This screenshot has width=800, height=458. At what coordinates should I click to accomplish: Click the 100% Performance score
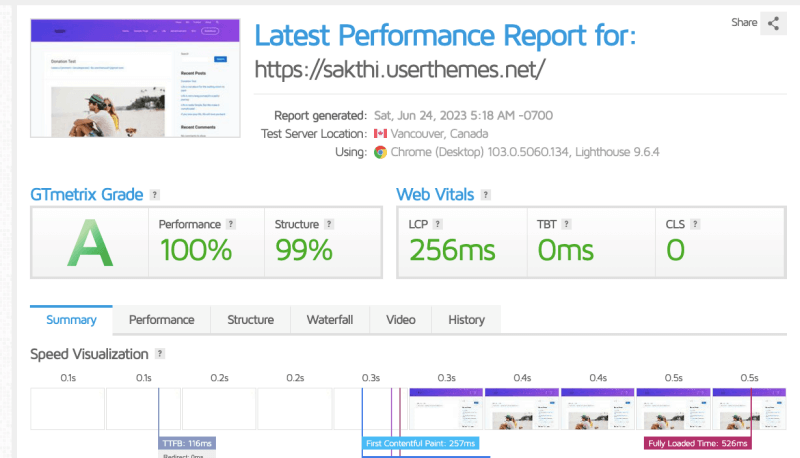(196, 250)
